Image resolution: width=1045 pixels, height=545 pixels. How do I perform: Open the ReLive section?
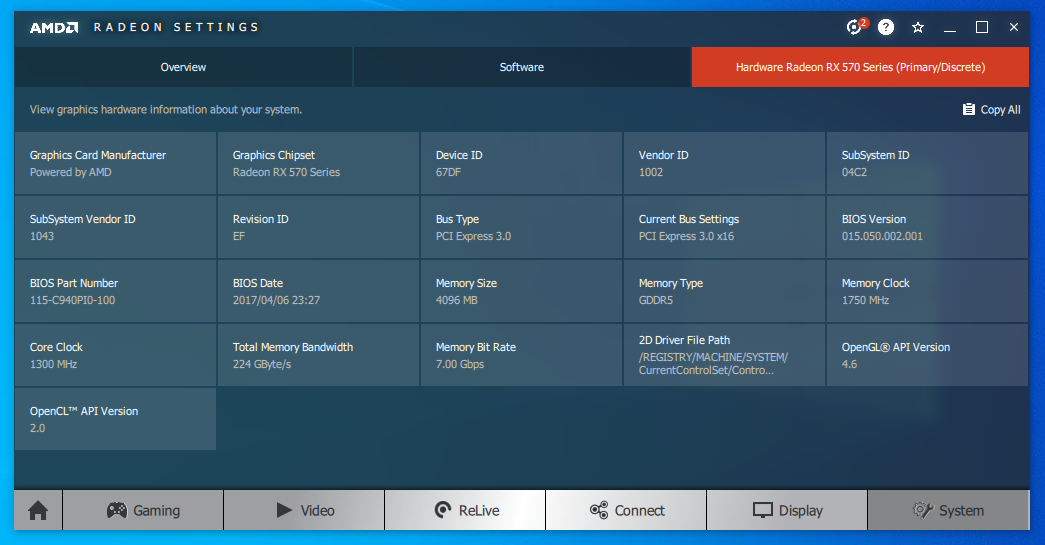pos(465,510)
